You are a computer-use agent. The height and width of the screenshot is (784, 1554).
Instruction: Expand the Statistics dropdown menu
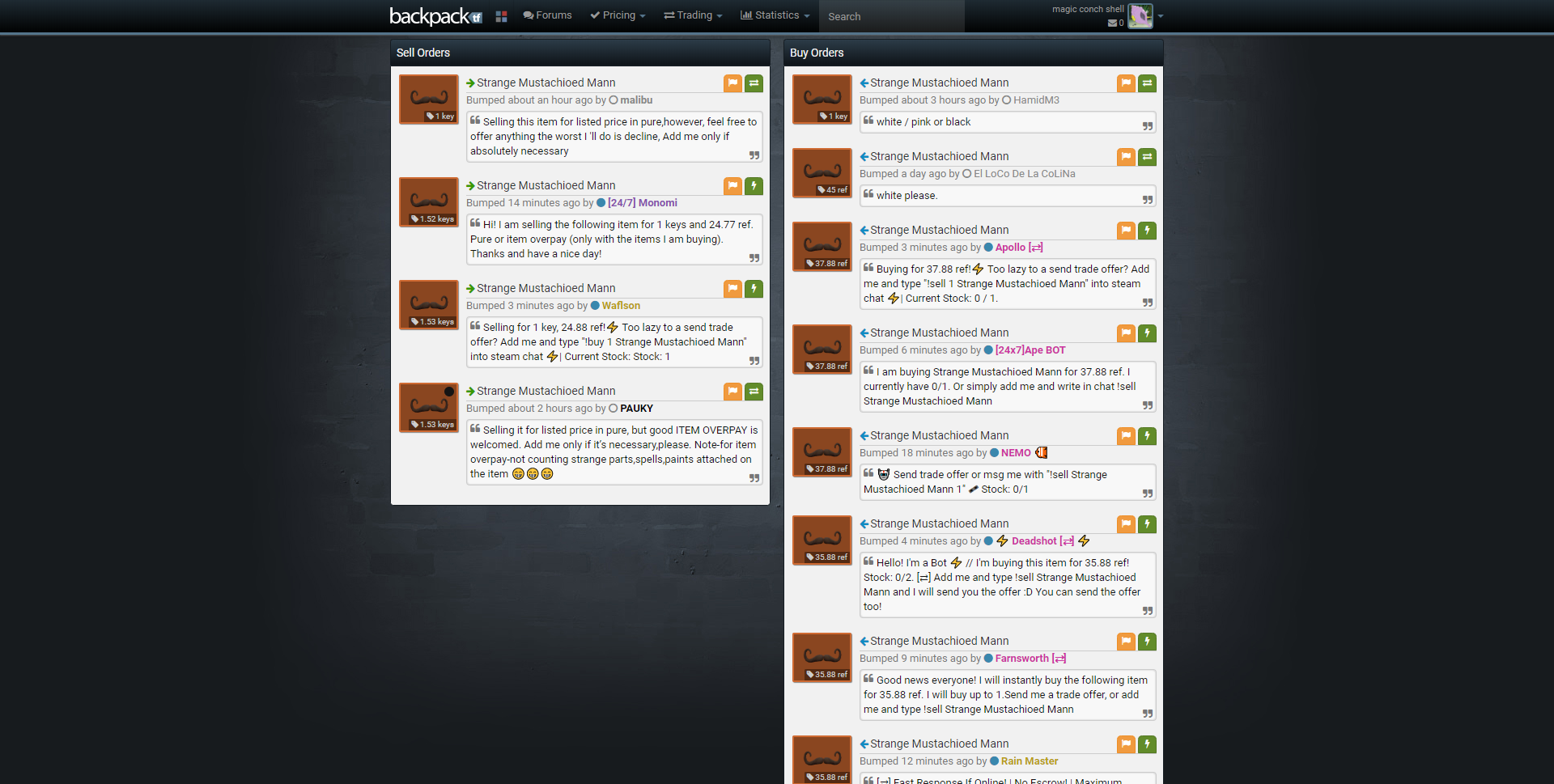pos(775,15)
